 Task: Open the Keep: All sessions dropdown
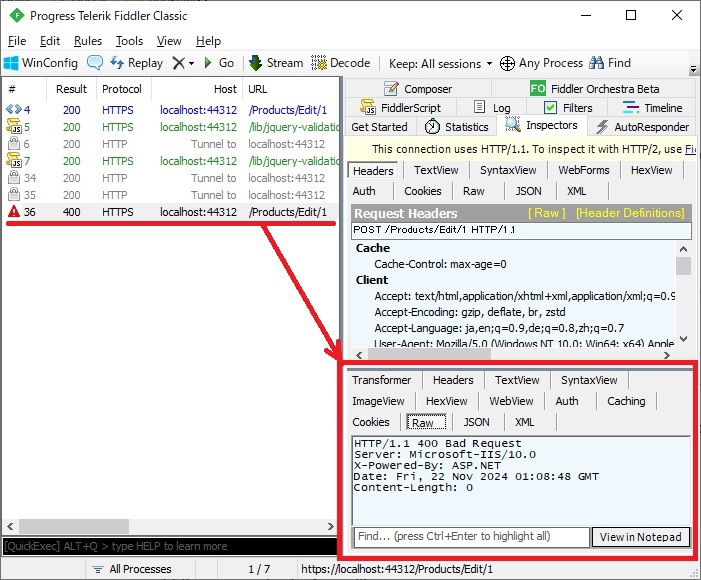click(440, 64)
